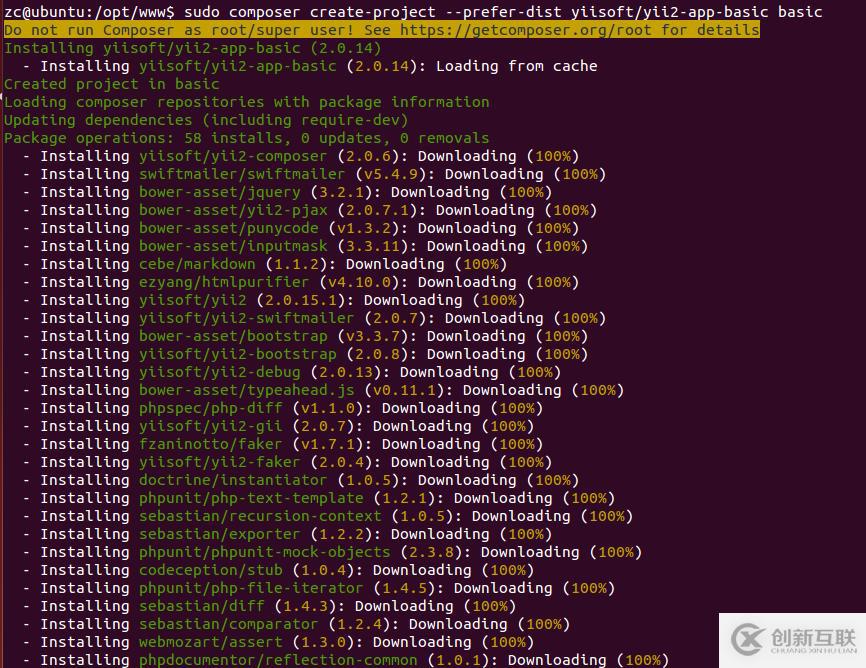Click package name phpdocumentor/reflection-common
Viewport: 866px width, 668px height.
(278, 660)
